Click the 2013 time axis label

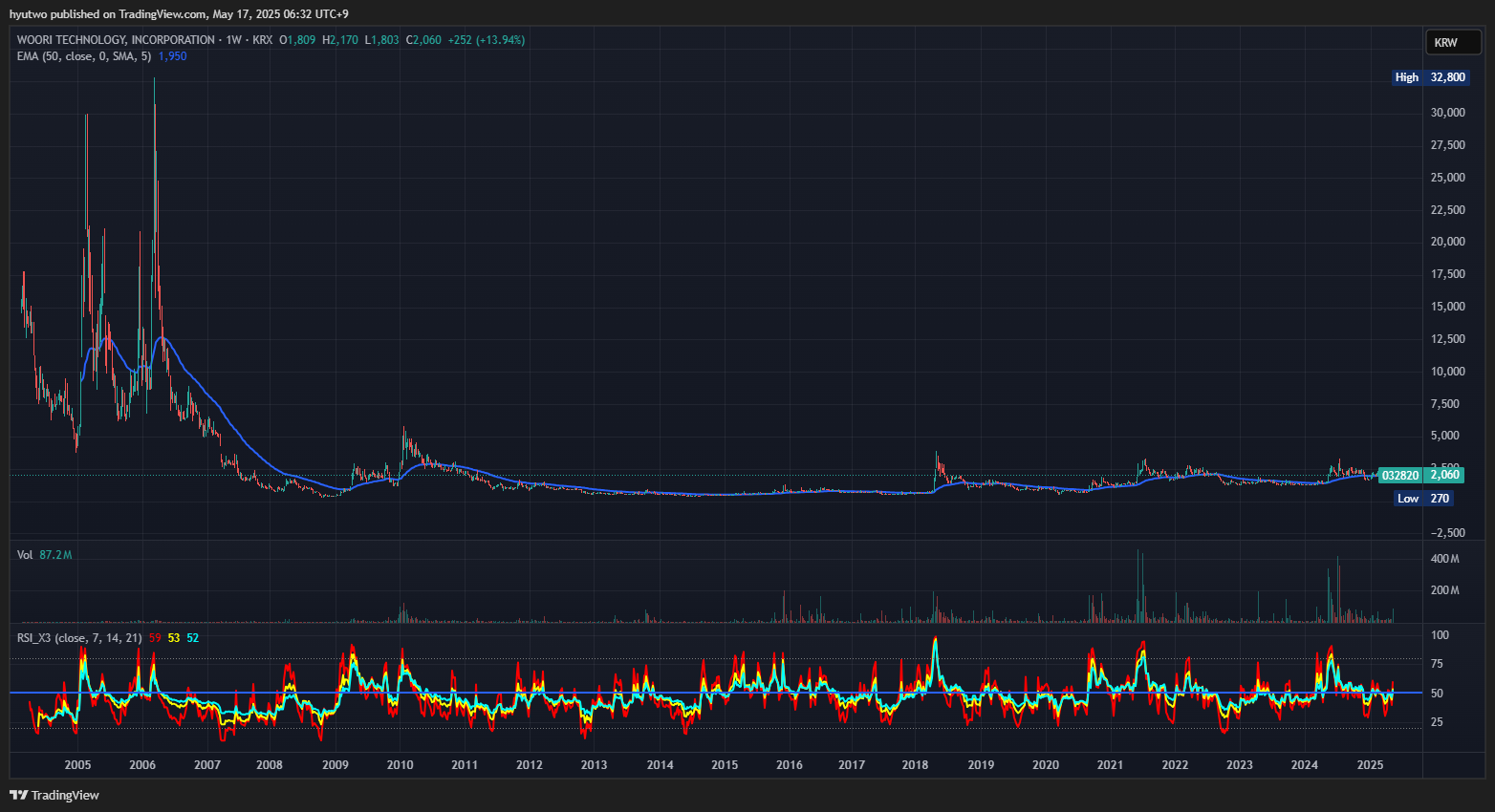(x=594, y=765)
